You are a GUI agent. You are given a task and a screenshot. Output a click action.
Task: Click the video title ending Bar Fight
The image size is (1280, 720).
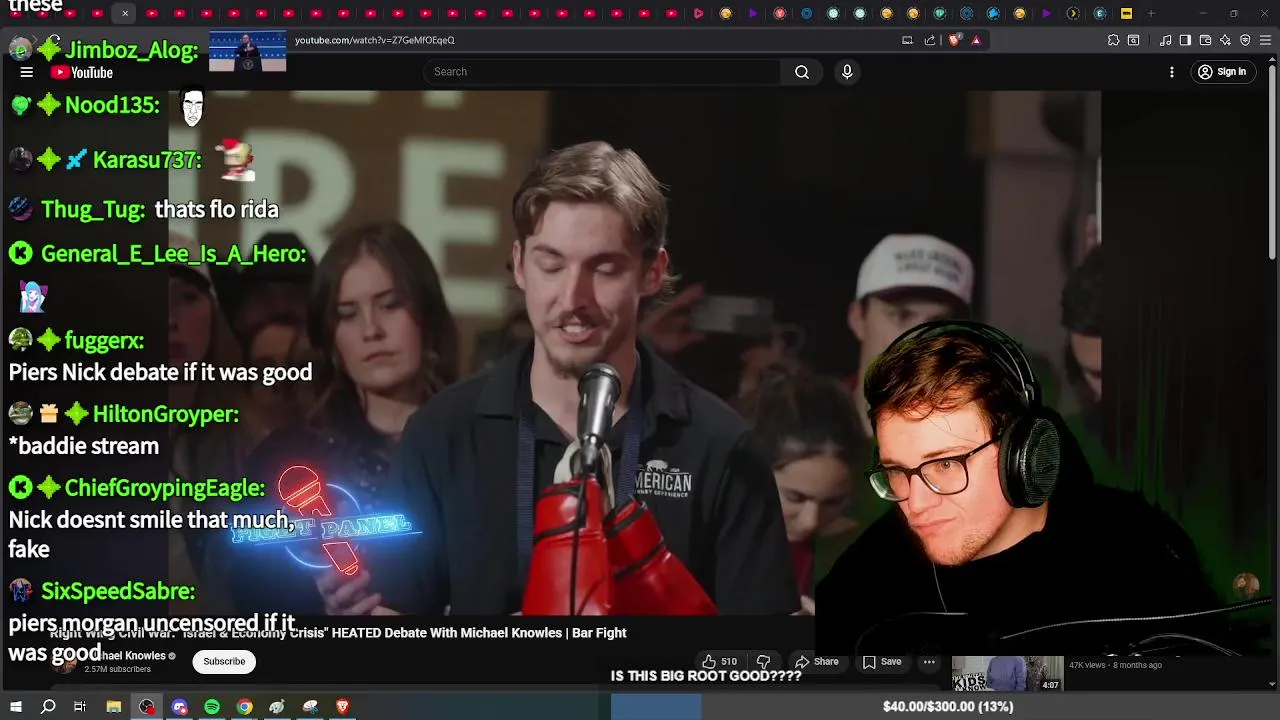click(x=339, y=633)
